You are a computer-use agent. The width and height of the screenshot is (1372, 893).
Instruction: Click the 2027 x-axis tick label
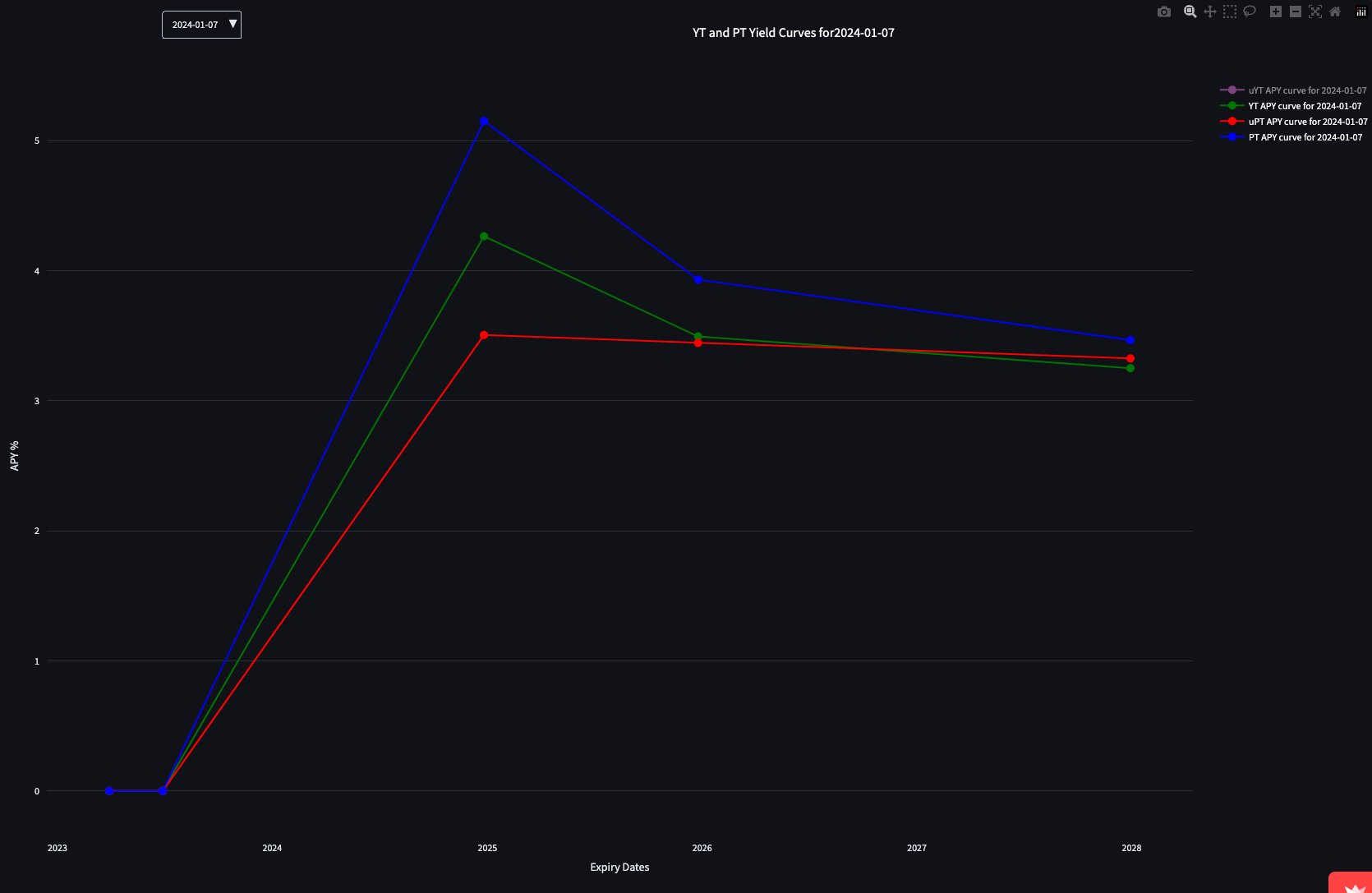pos(917,848)
